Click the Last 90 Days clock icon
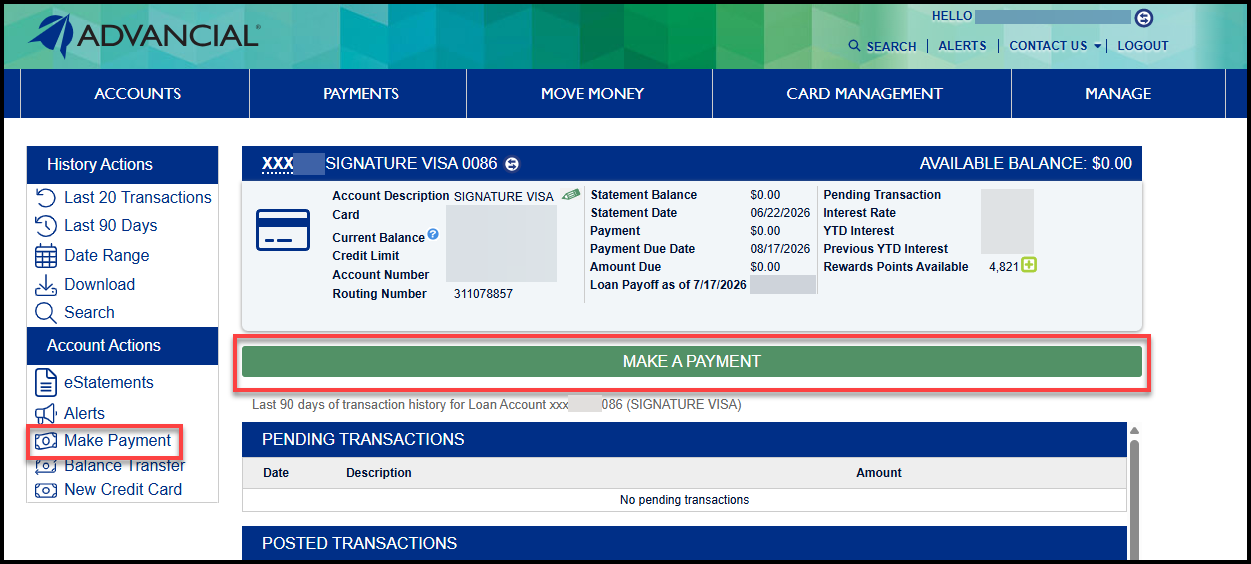Viewport: 1251px width, 564px height. [46, 226]
